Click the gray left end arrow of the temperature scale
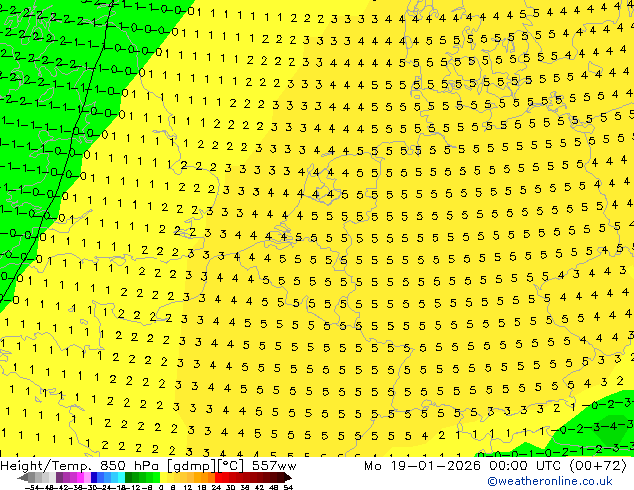Screen dimensions: 634x490 (23, 477)
